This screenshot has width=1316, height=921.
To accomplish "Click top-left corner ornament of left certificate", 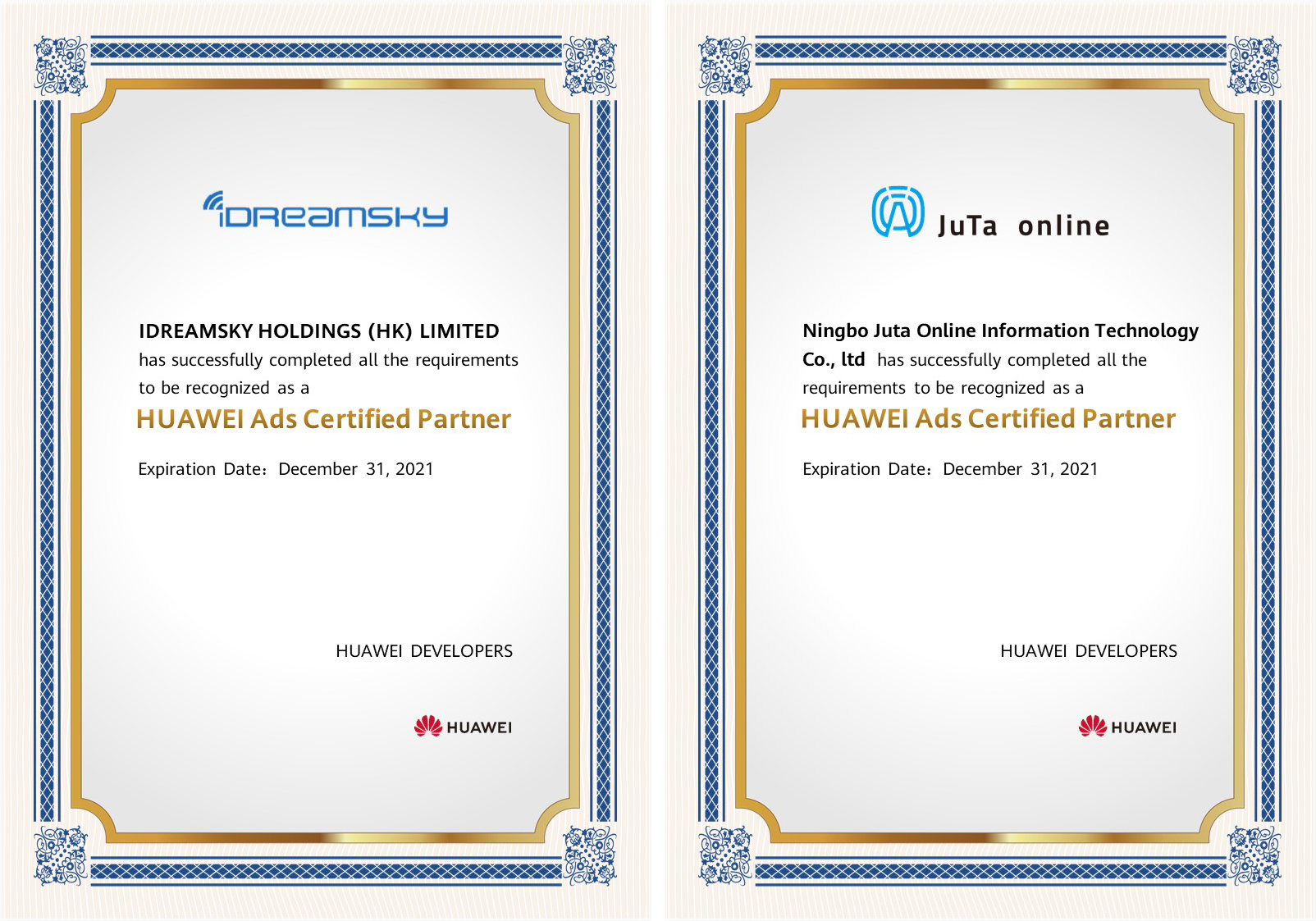I will click(61, 65).
